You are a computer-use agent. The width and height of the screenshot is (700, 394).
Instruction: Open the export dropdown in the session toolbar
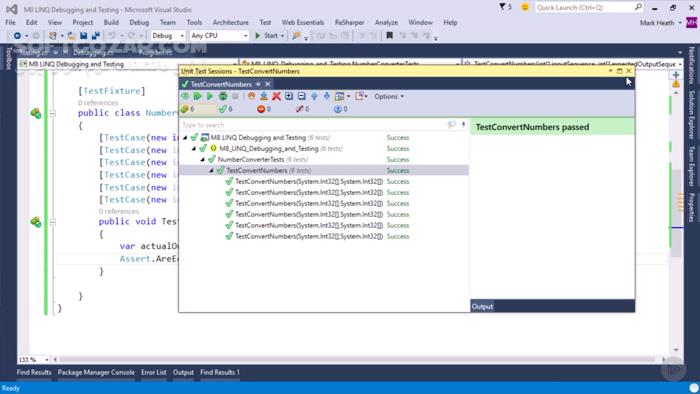point(362,96)
